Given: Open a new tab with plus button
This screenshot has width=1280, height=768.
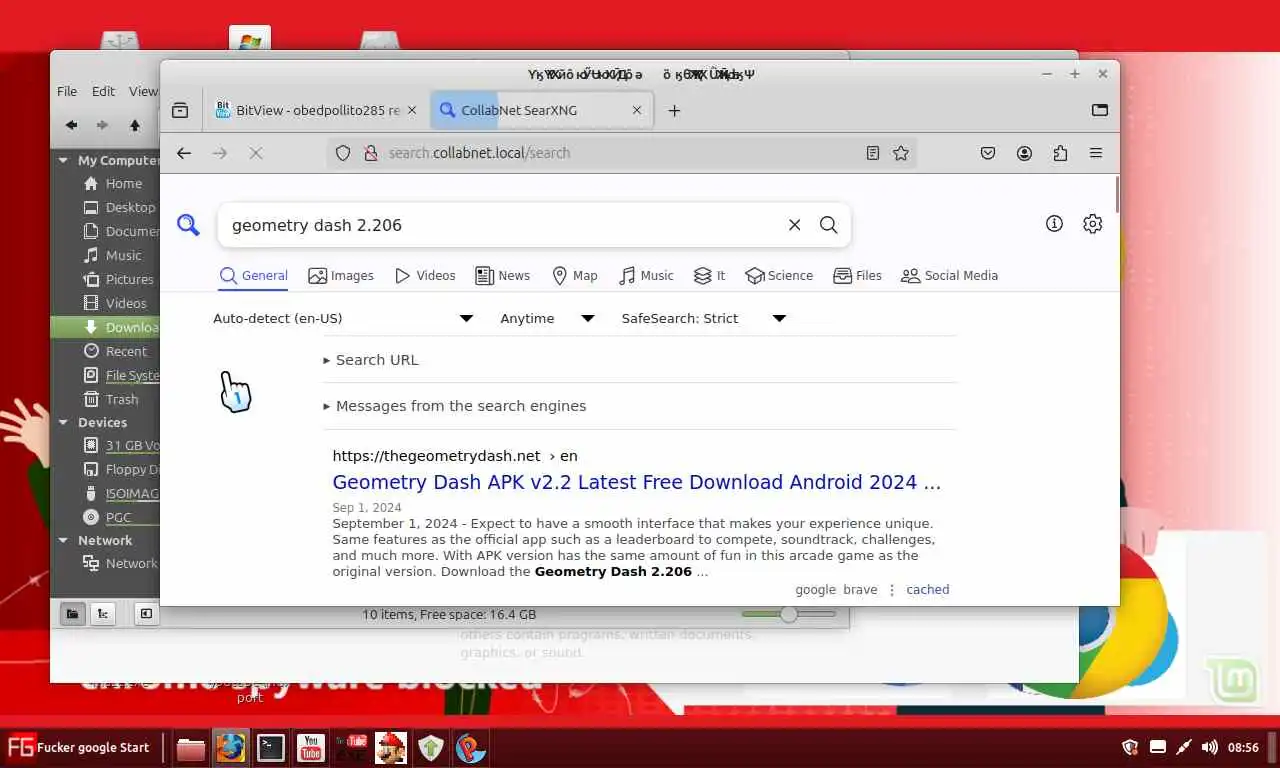Looking at the screenshot, I should (674, 110).
